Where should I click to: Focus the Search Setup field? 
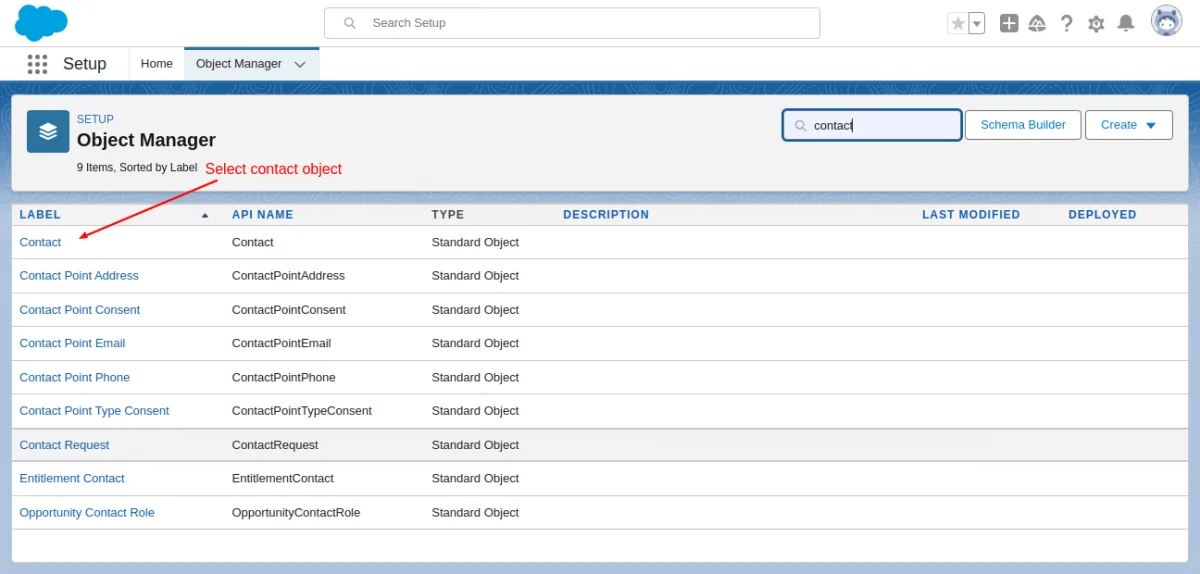point(572,23)
